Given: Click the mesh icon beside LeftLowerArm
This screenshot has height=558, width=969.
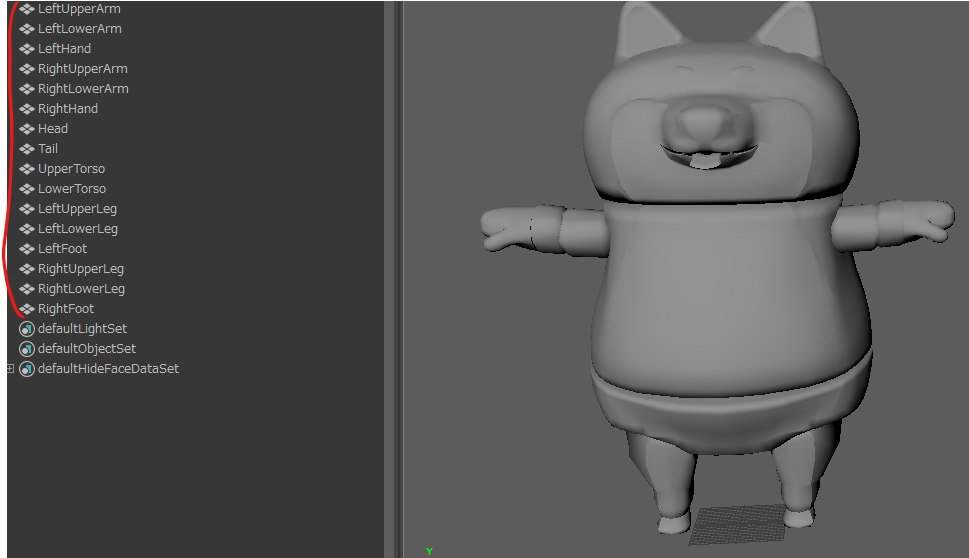Looking at the screenshot, I should (27, 28).
